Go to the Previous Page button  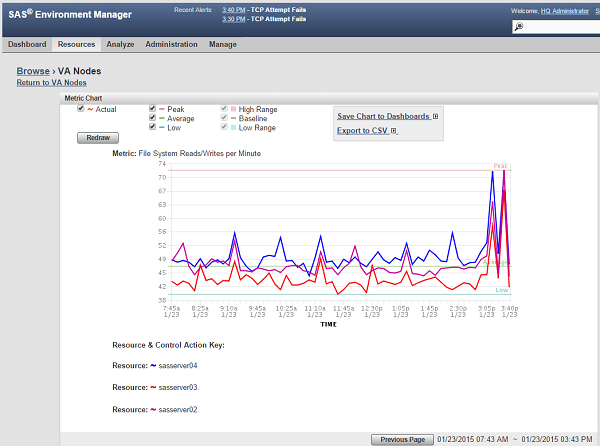(x=403, y=439)
